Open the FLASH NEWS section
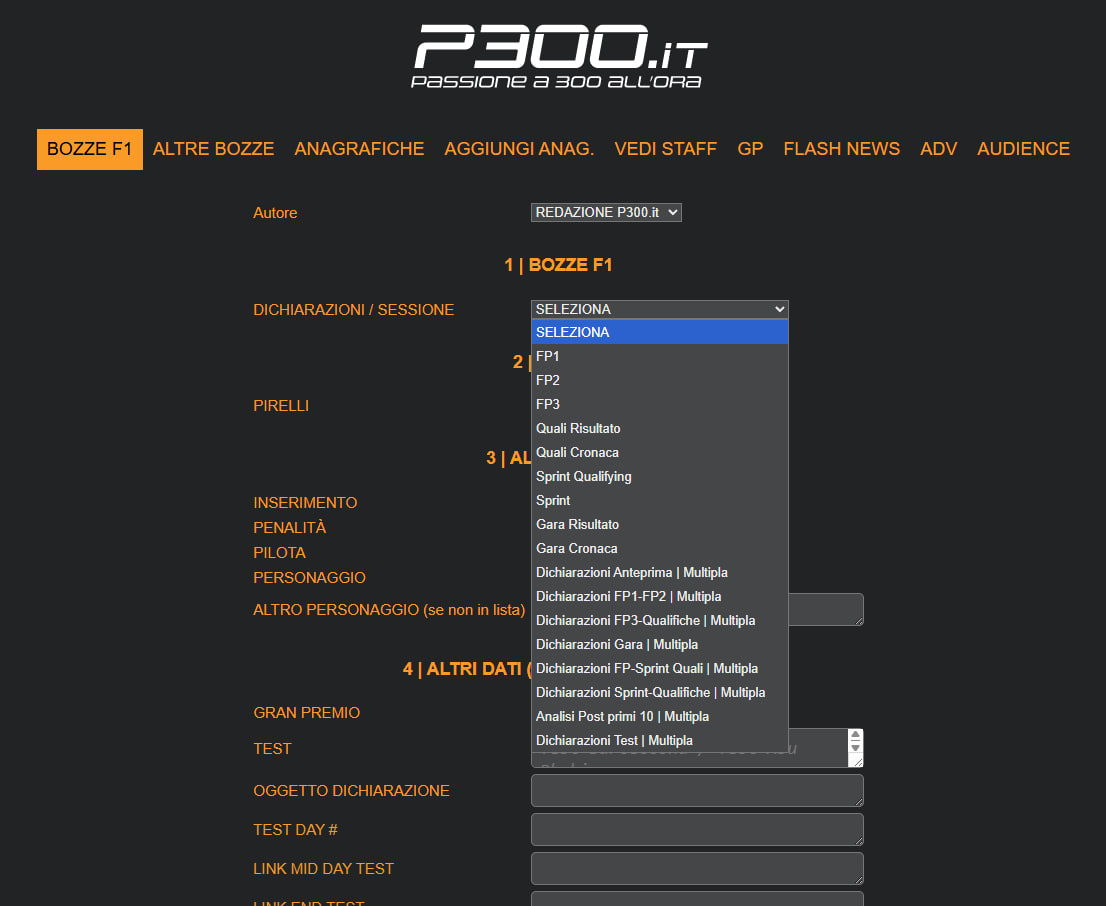The width and height of the screenshot is (1106, 906). (841, 149)
